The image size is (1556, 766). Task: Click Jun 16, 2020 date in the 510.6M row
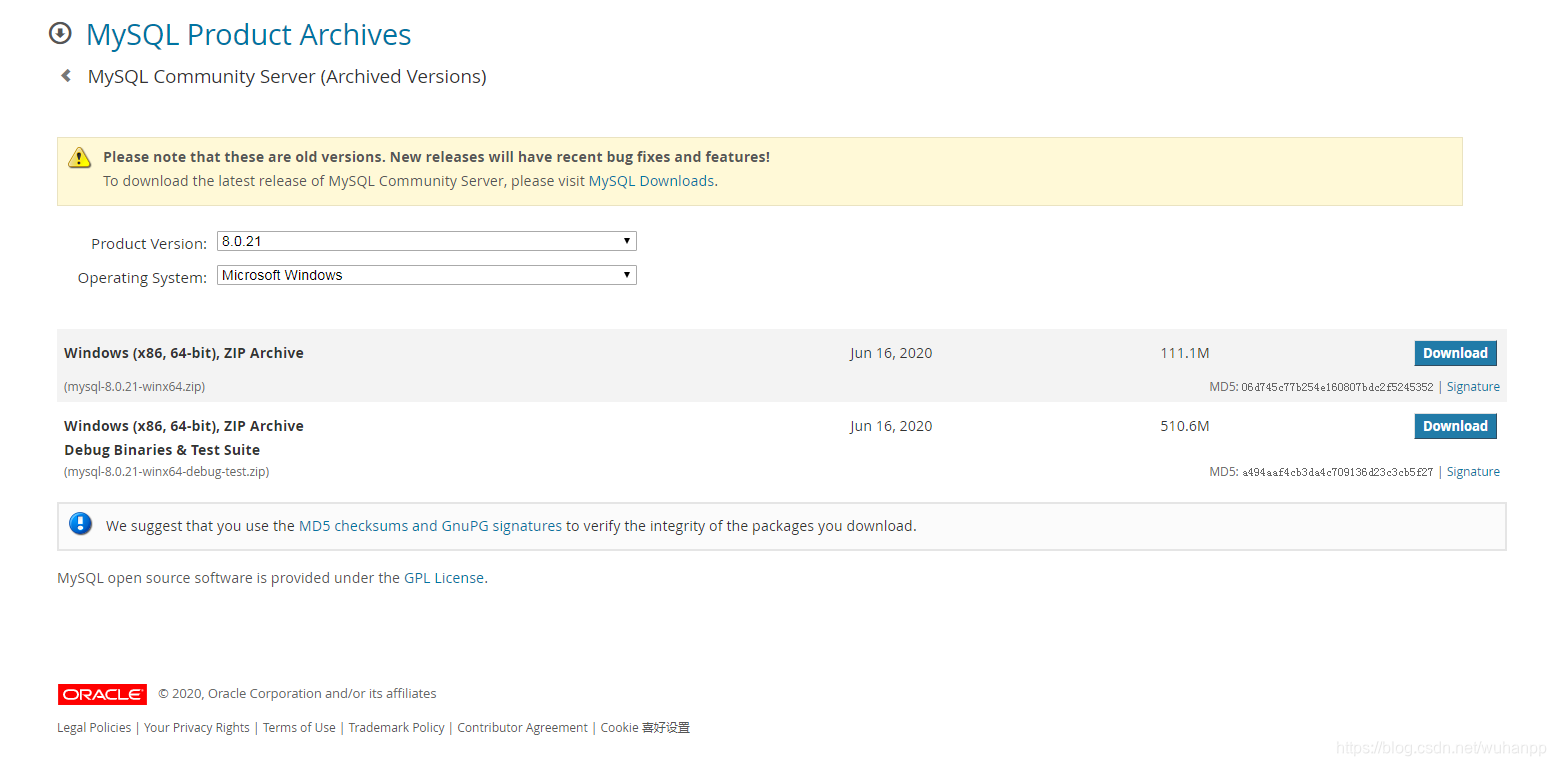tap(891, 426)
